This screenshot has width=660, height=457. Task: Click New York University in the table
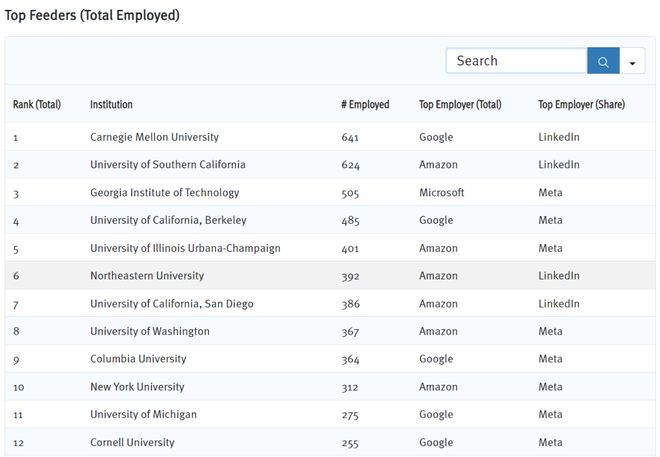137,387
